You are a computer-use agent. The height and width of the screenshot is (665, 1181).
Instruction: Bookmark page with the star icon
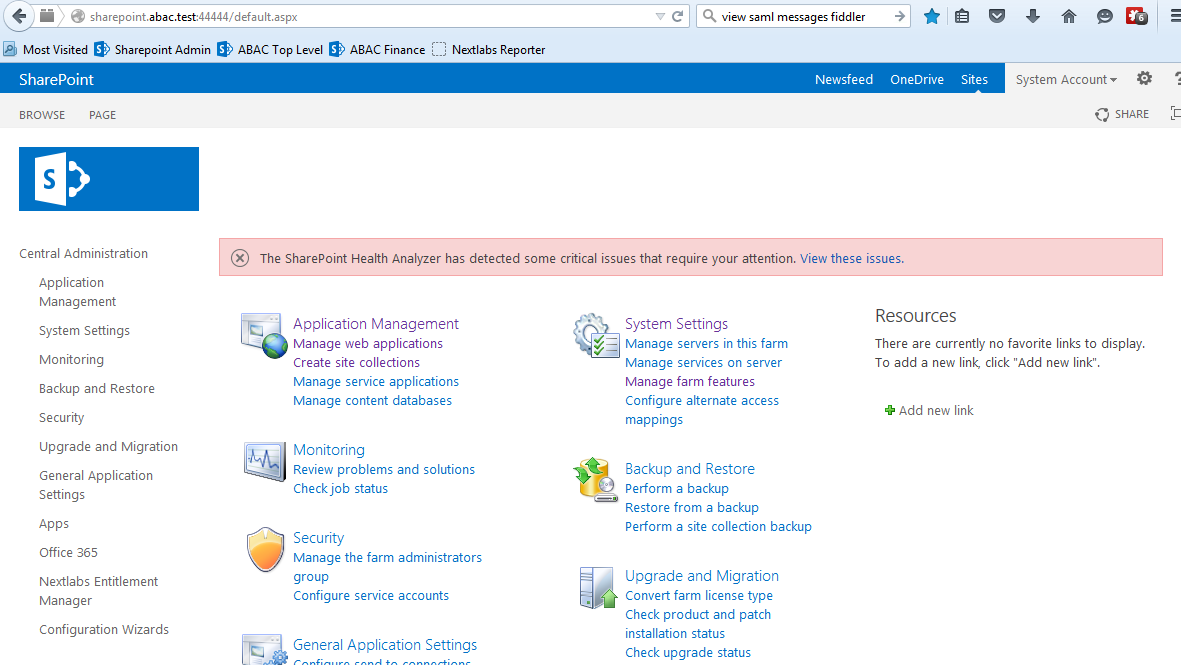point(932,17)
